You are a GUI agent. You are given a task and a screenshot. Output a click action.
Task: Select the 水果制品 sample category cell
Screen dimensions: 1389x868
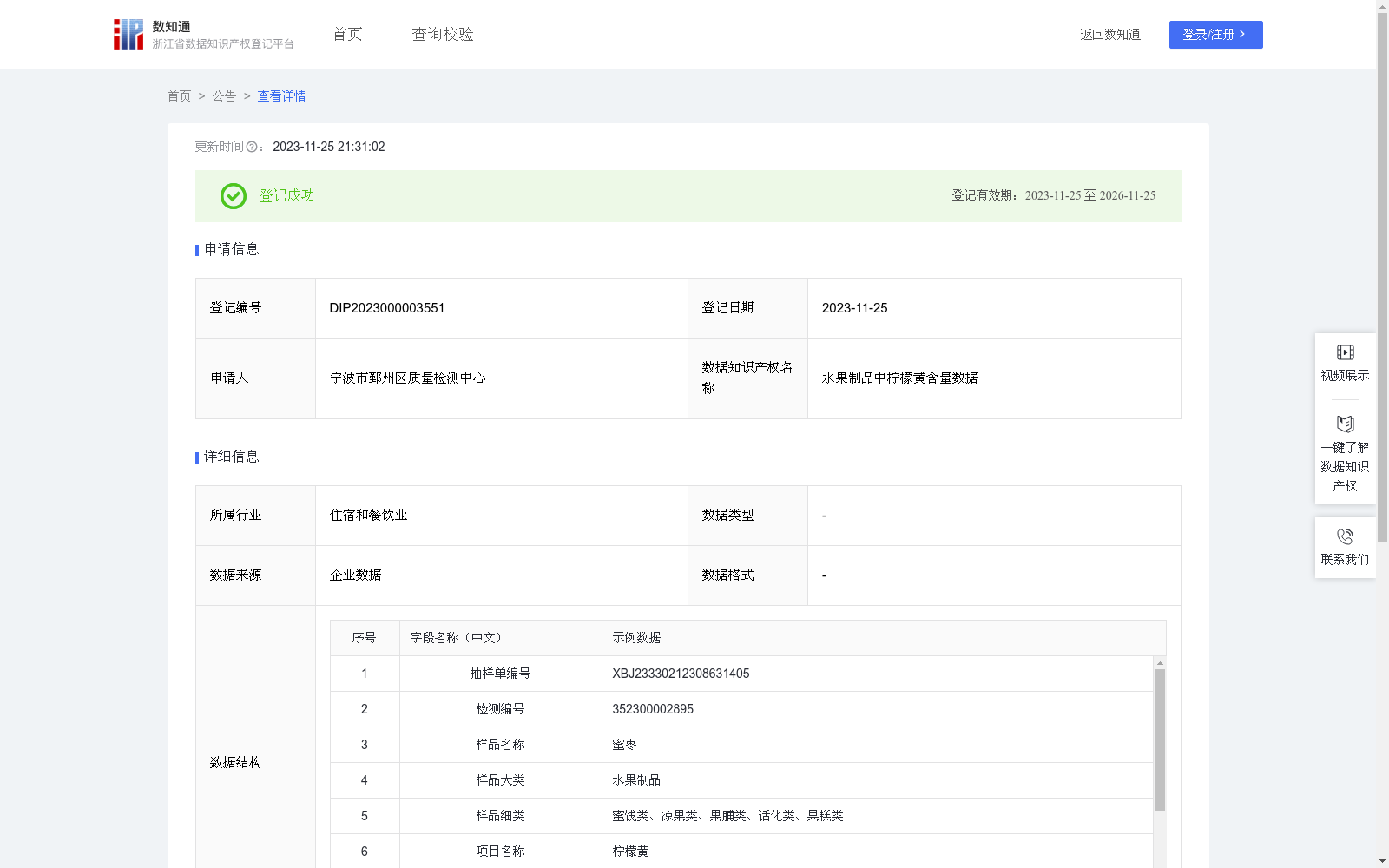click(x=877, y=780)
